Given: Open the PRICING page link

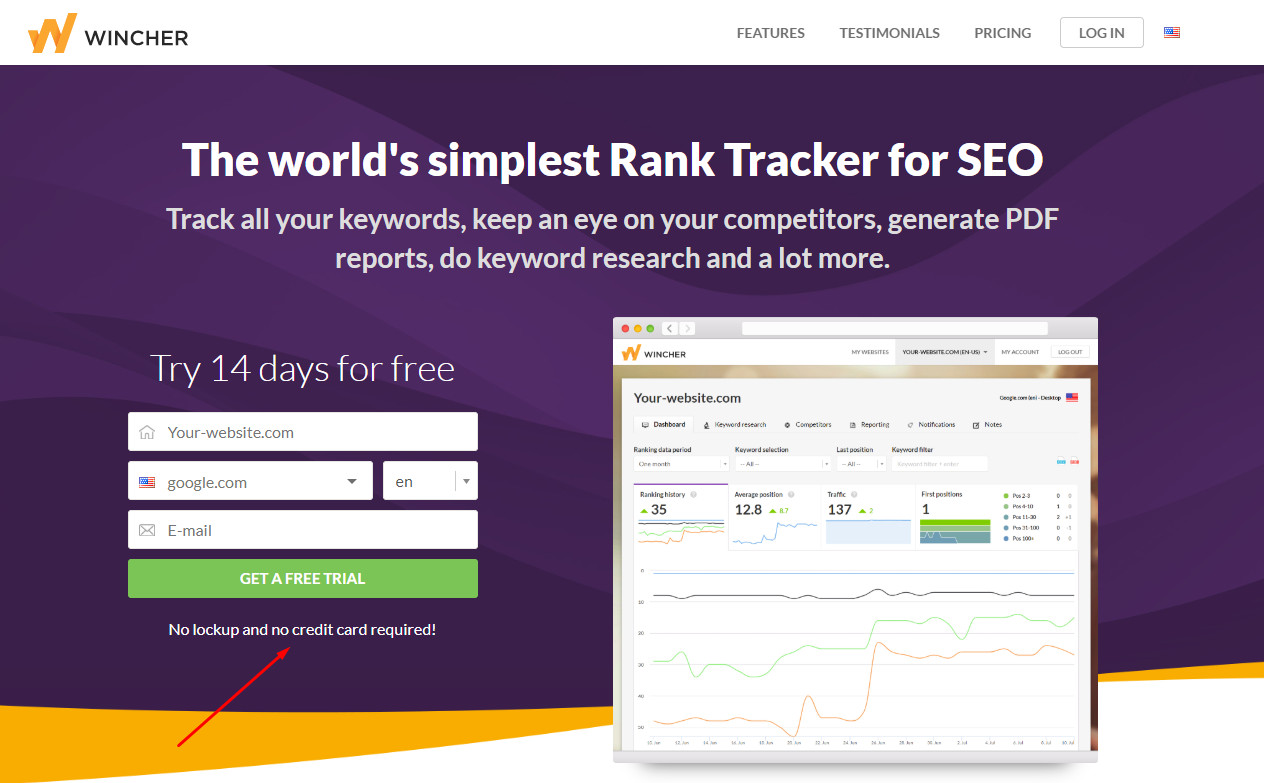Looking at the screenshot, I should (x=1002, y=33).
